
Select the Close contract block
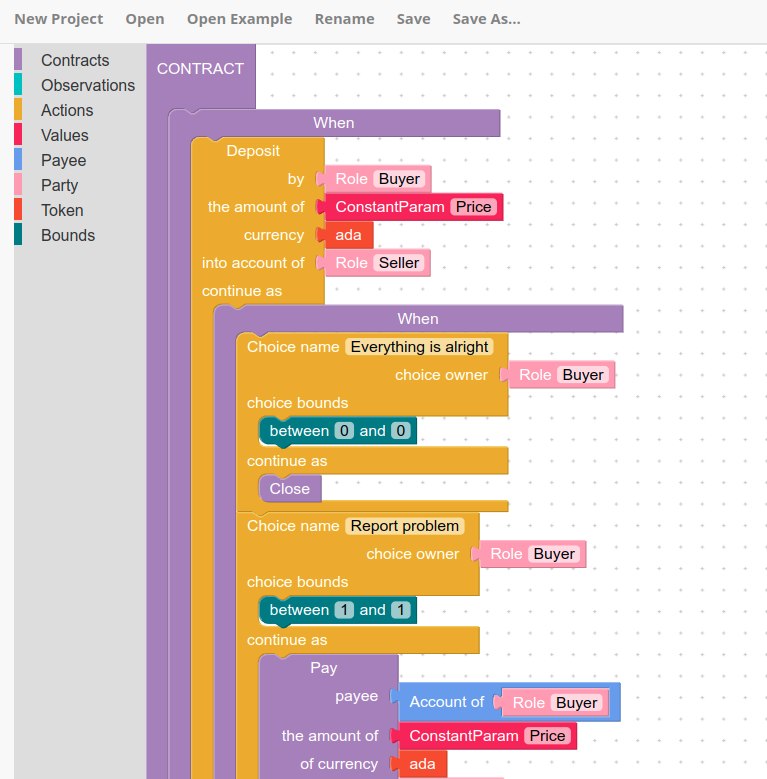[290, 489]
